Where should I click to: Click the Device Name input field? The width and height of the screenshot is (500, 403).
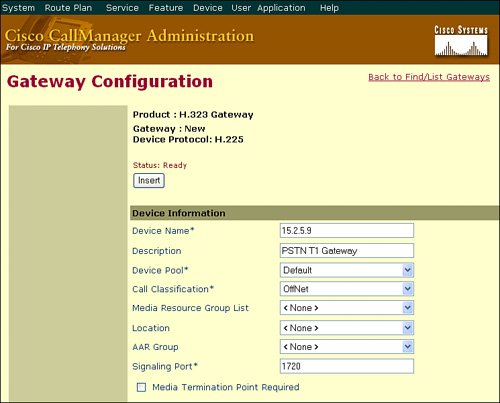(347, 231)
